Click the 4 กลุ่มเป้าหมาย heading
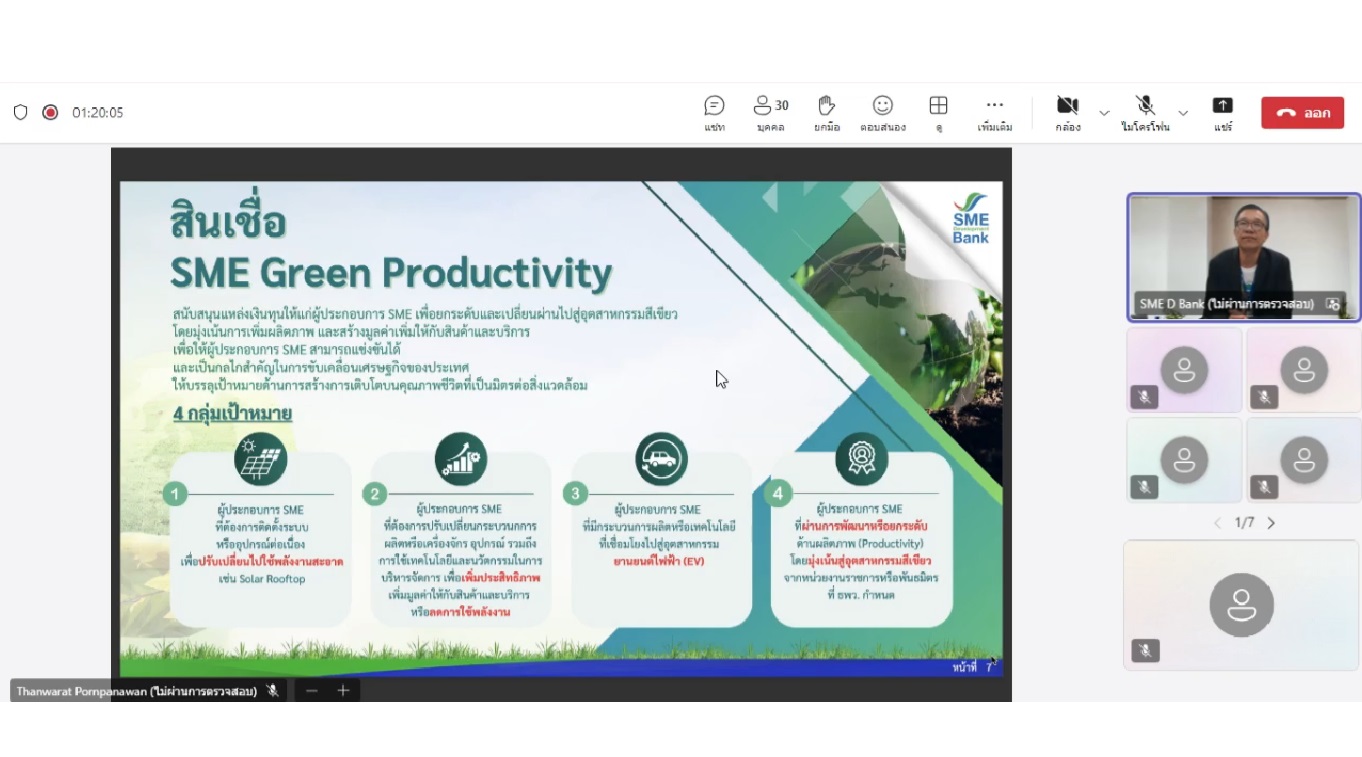Image resolution: width=1362 pixels, height=757 pixels. (x=232, y=414)
